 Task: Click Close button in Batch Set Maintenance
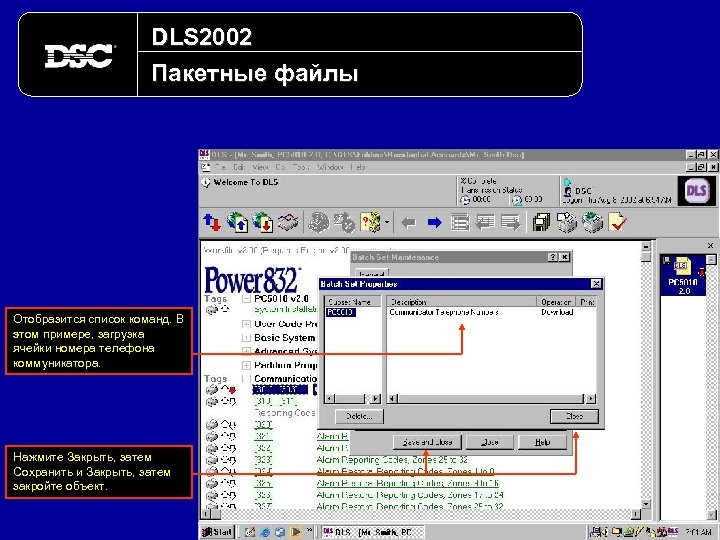point(489,442)
